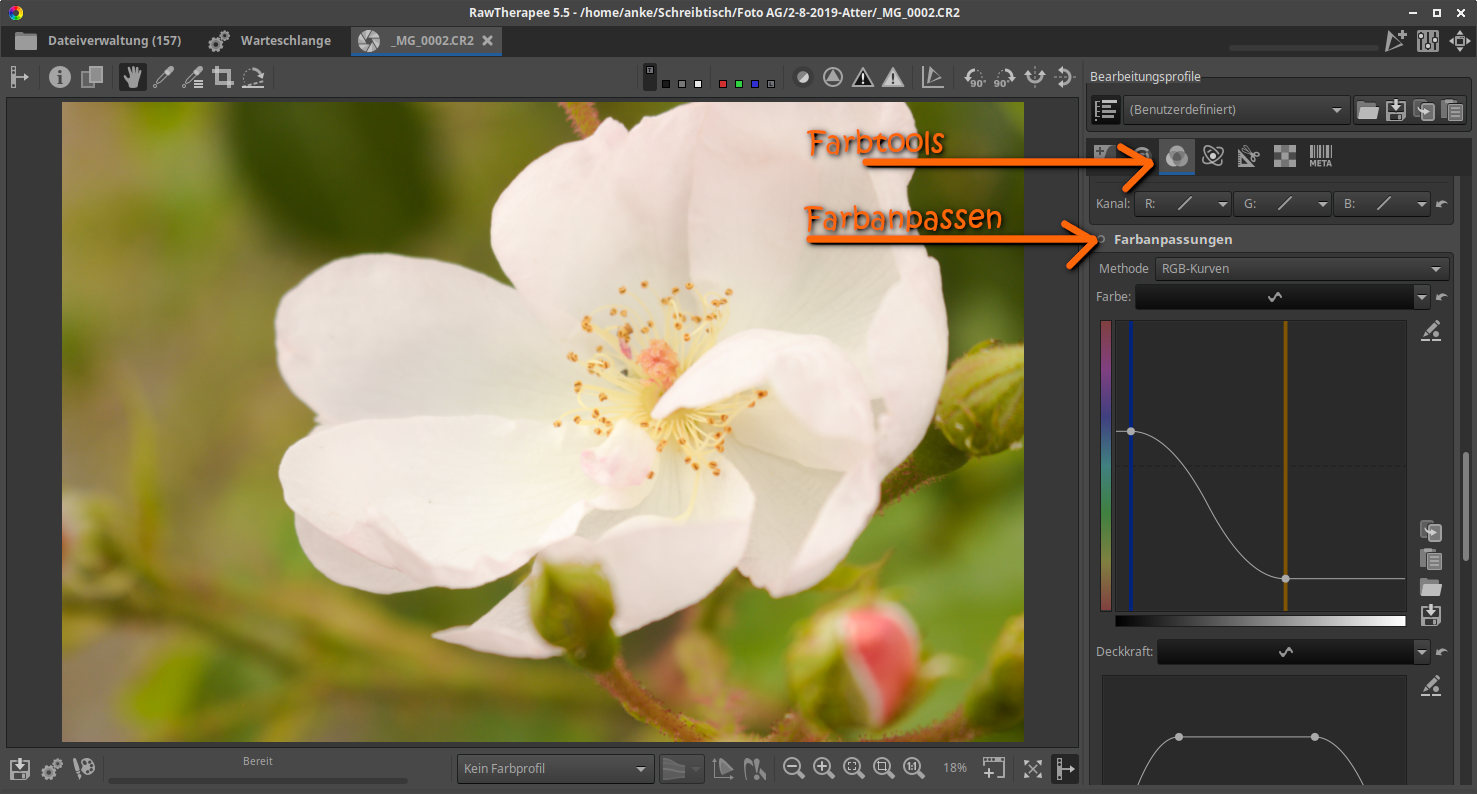This screenshot has height=794, width=1477.
Task: Close the _MG_0002.CR2 editor tab
Action: click(x=487, y=41)
